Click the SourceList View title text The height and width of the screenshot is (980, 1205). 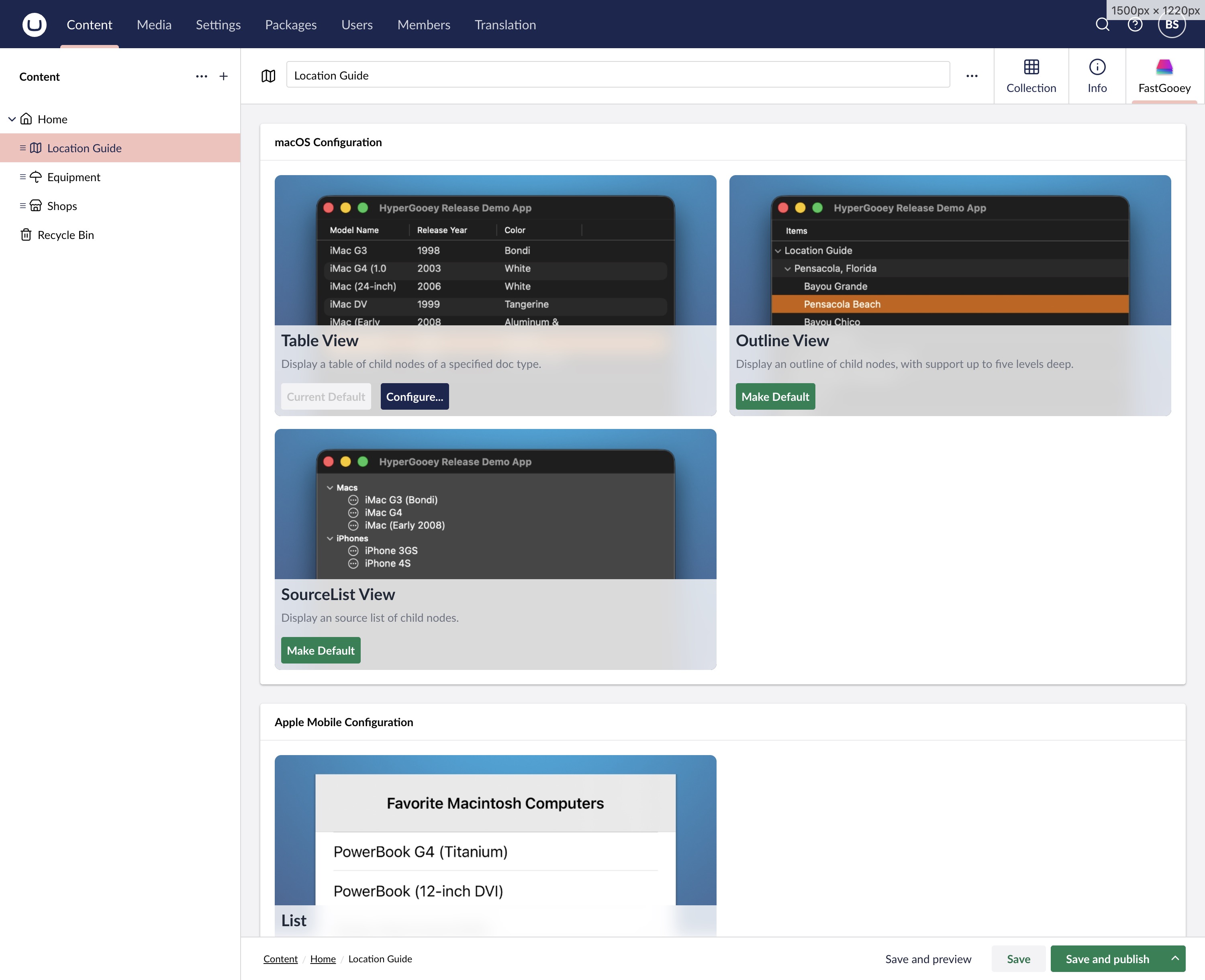coord(338,594)
